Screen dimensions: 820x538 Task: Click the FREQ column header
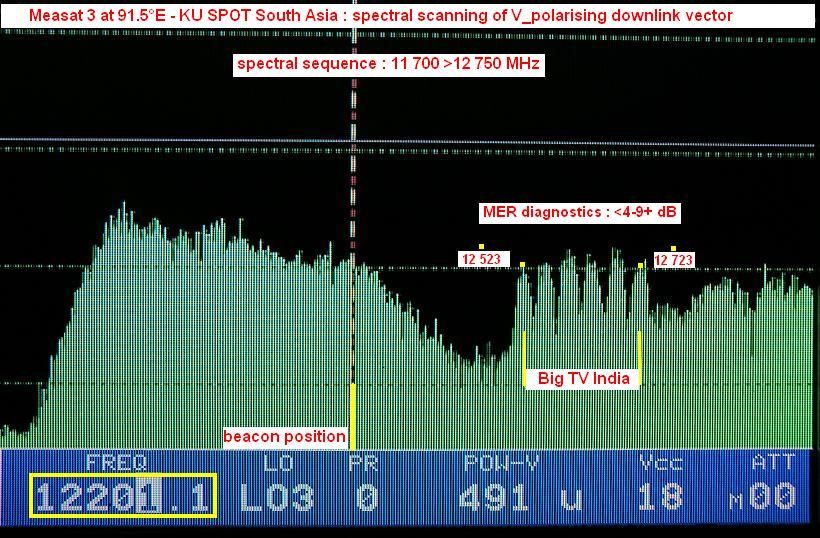click(116, 462)
